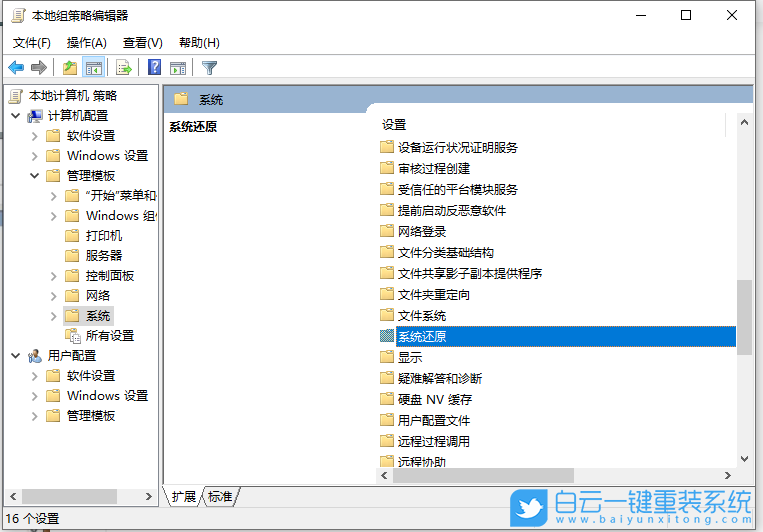Expand the "开始"菜单 tree node
The height and width of the screenshot is (532, 763).
(54, 196)
